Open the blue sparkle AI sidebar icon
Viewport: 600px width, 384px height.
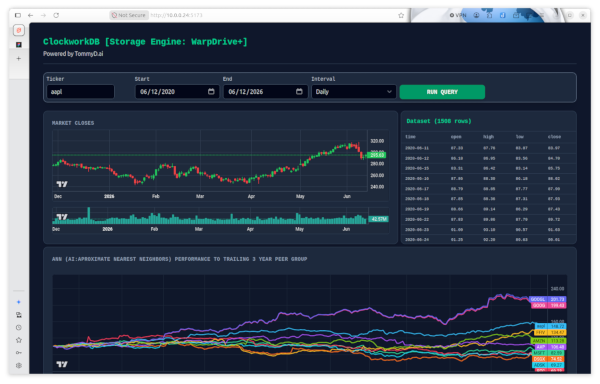pyautogui.click(x=19, y=302)
